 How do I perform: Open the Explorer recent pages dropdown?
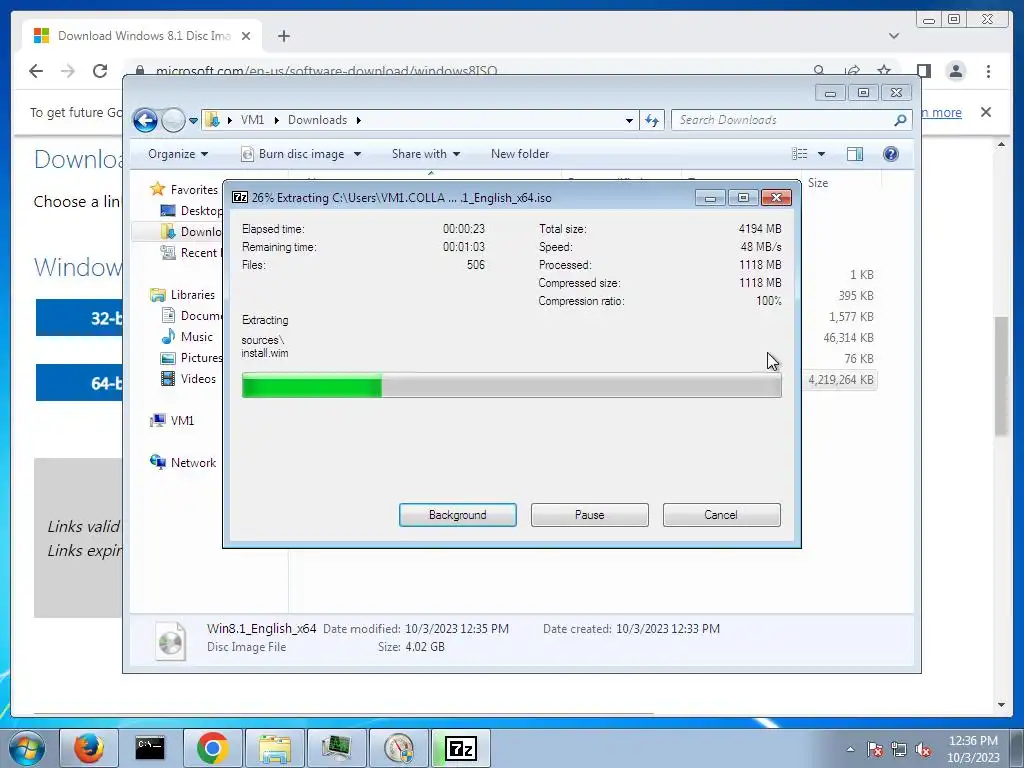click(x=193, y=121)
